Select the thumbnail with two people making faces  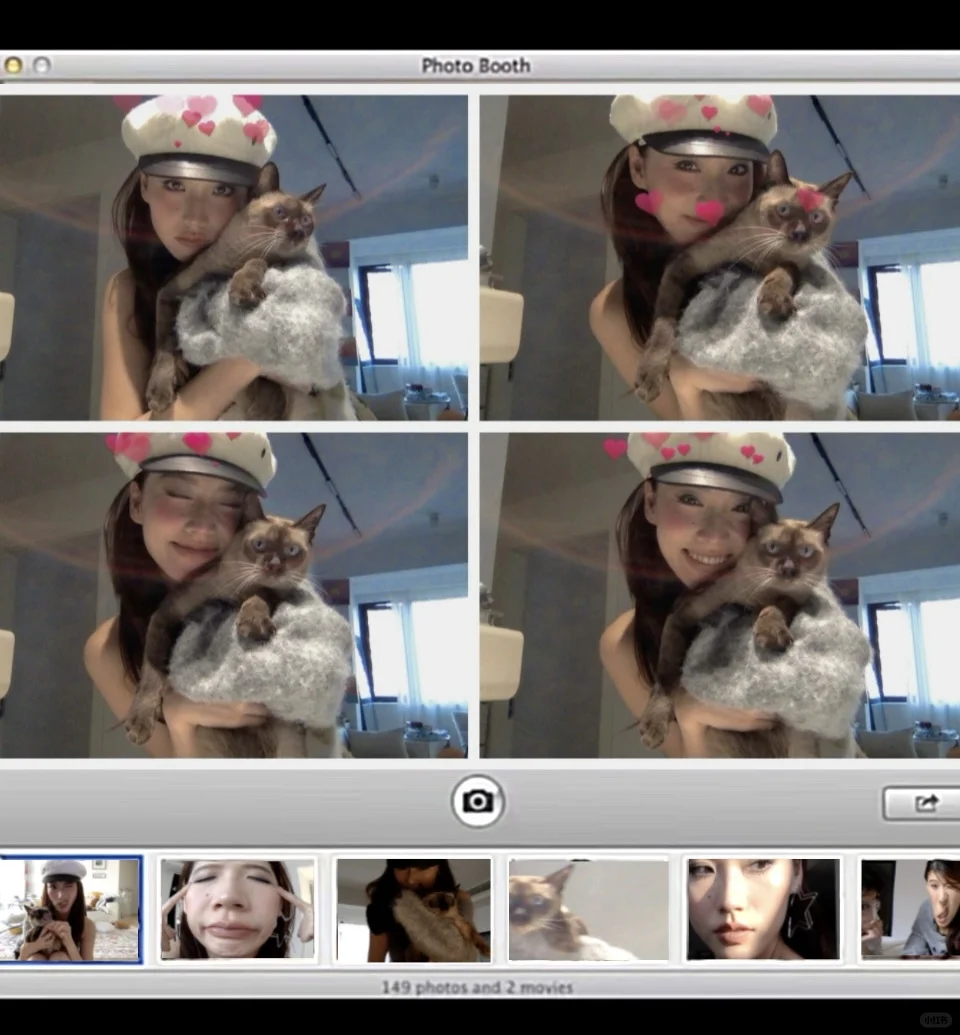tap(910, 909)
